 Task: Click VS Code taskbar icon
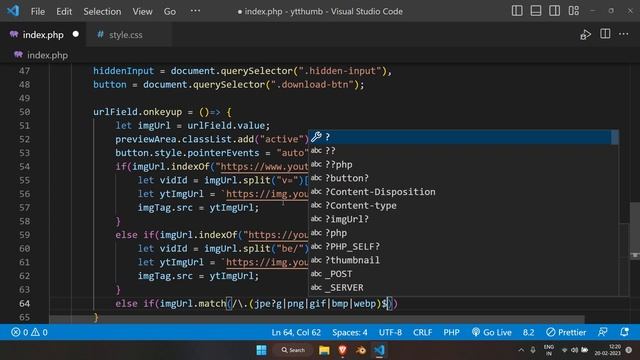[x=379, y=350]
